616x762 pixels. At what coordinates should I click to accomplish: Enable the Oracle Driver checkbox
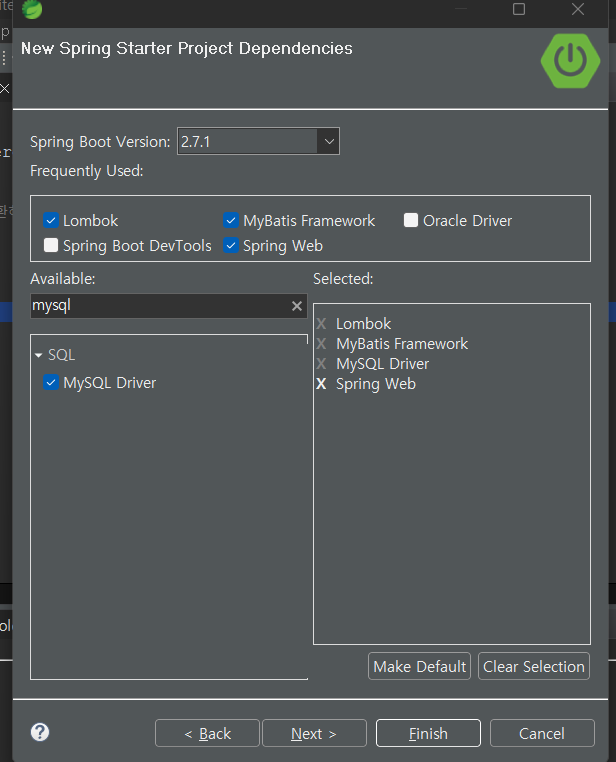click(411, 220)
